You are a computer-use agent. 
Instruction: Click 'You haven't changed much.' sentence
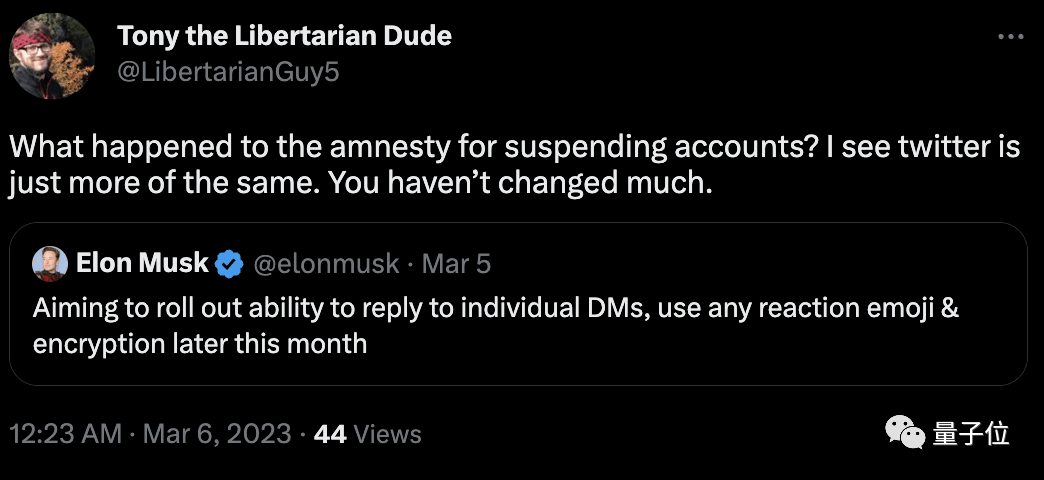click(521, 182)
